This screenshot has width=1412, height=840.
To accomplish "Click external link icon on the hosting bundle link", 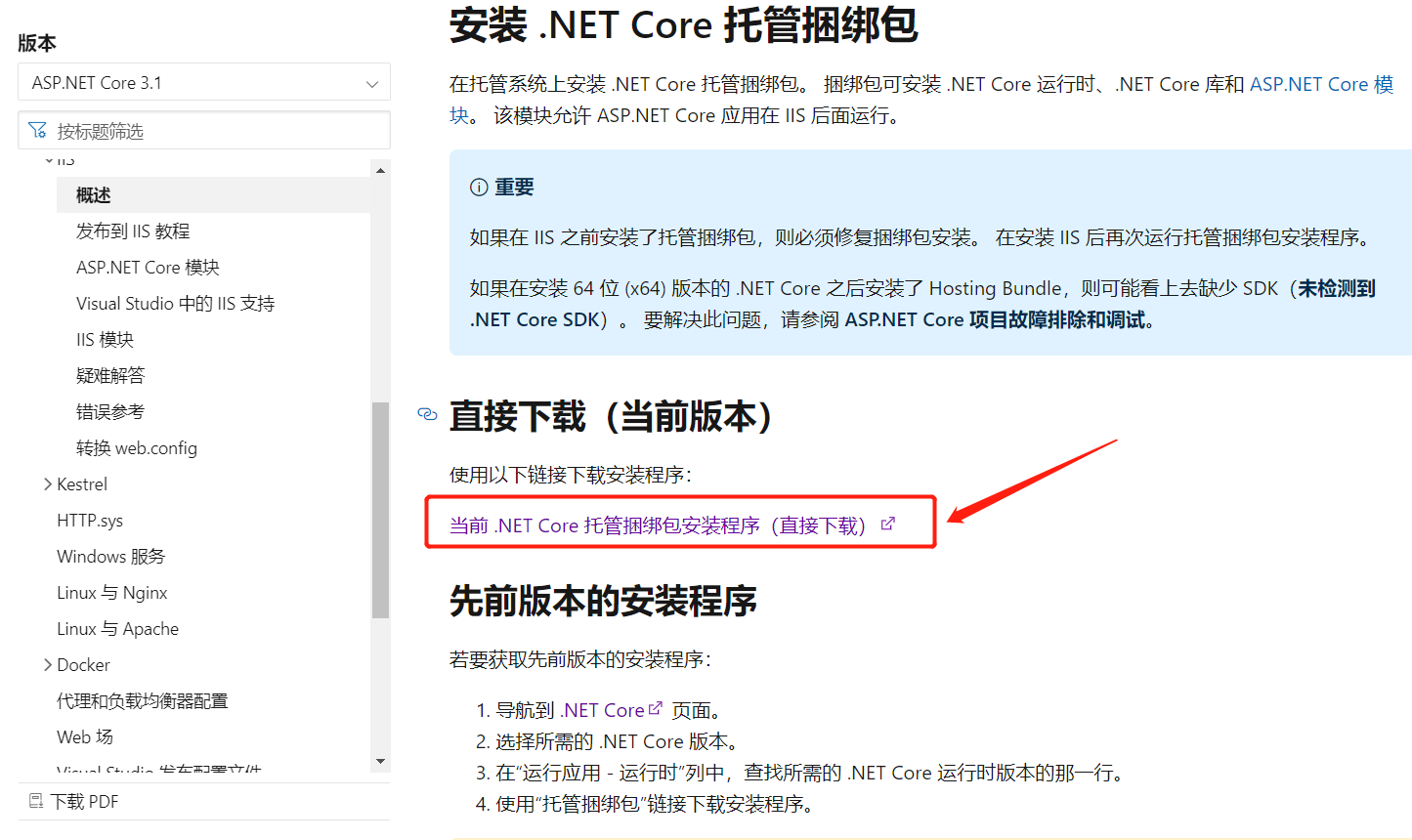I will [886, 523].
